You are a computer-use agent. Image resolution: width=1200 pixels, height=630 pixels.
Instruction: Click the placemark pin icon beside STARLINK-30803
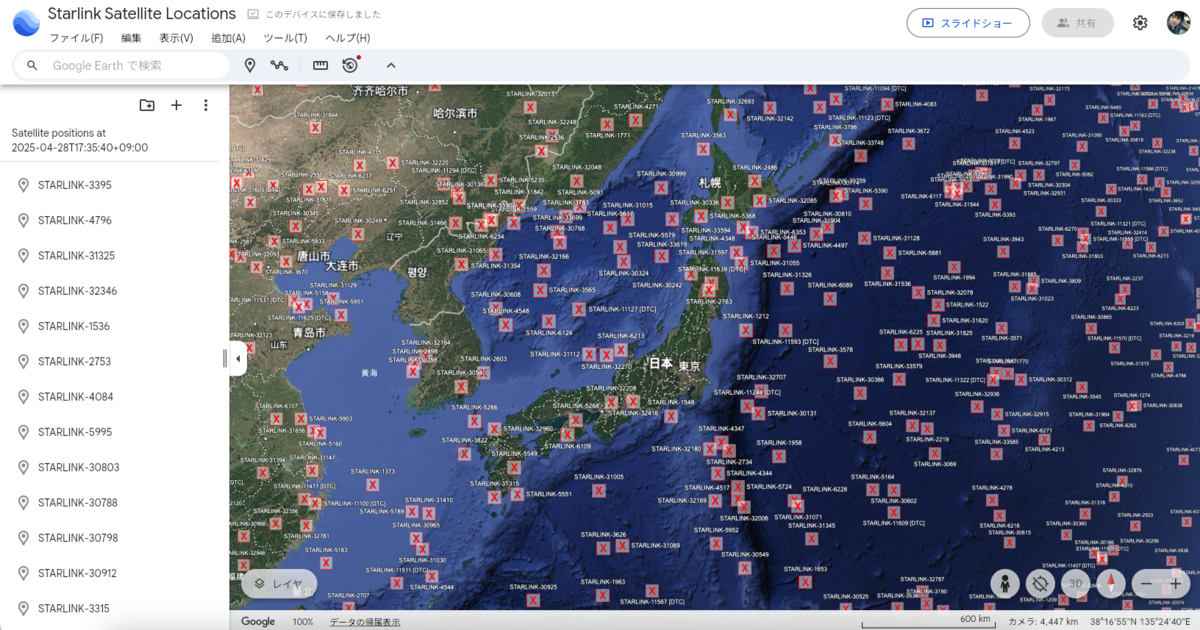pyautogui.click(x=23, y=467)
